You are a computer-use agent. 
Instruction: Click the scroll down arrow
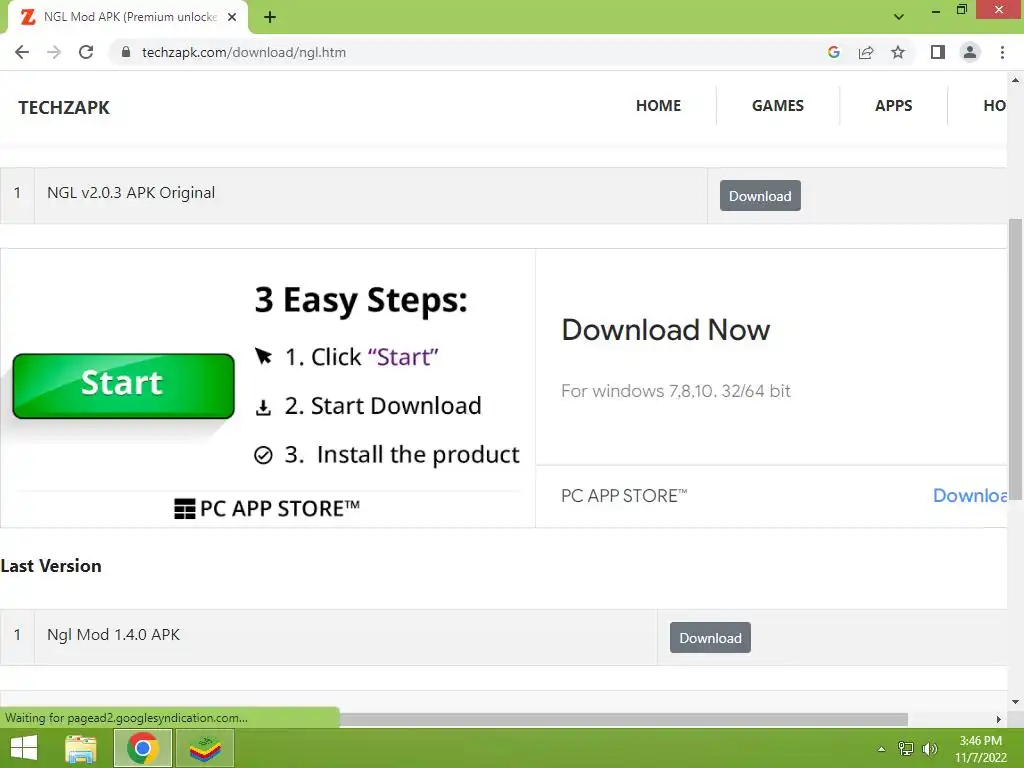pyautogui.click(x=1016, y=702)
